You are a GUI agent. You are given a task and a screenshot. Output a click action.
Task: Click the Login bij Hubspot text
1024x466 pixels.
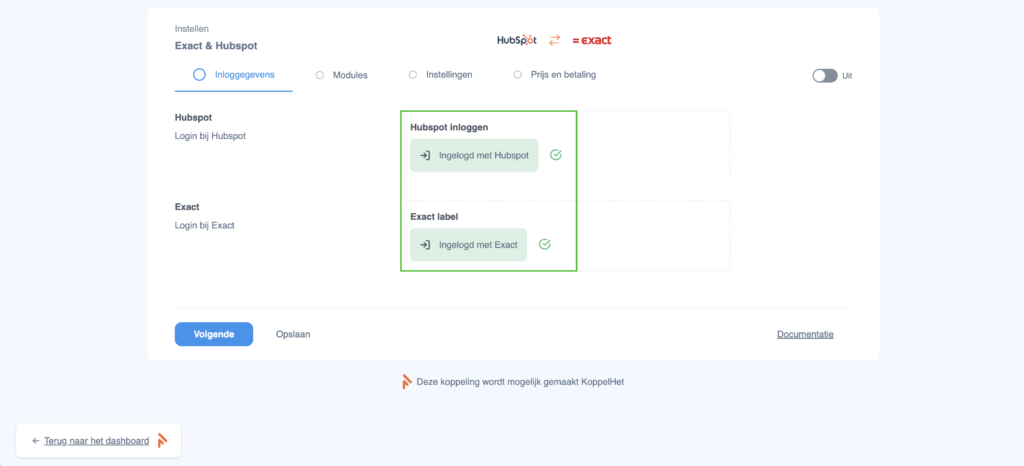[x=210, y=136]
